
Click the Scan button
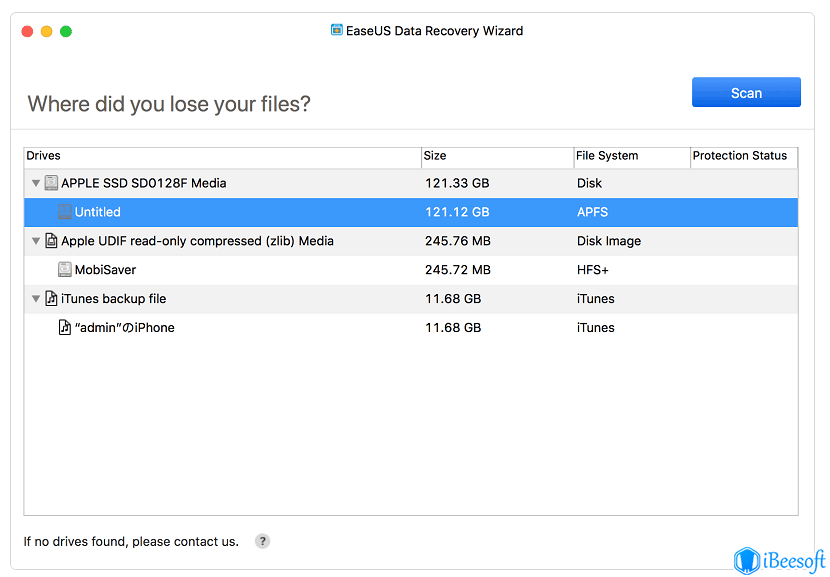click(x=746, y=93)
